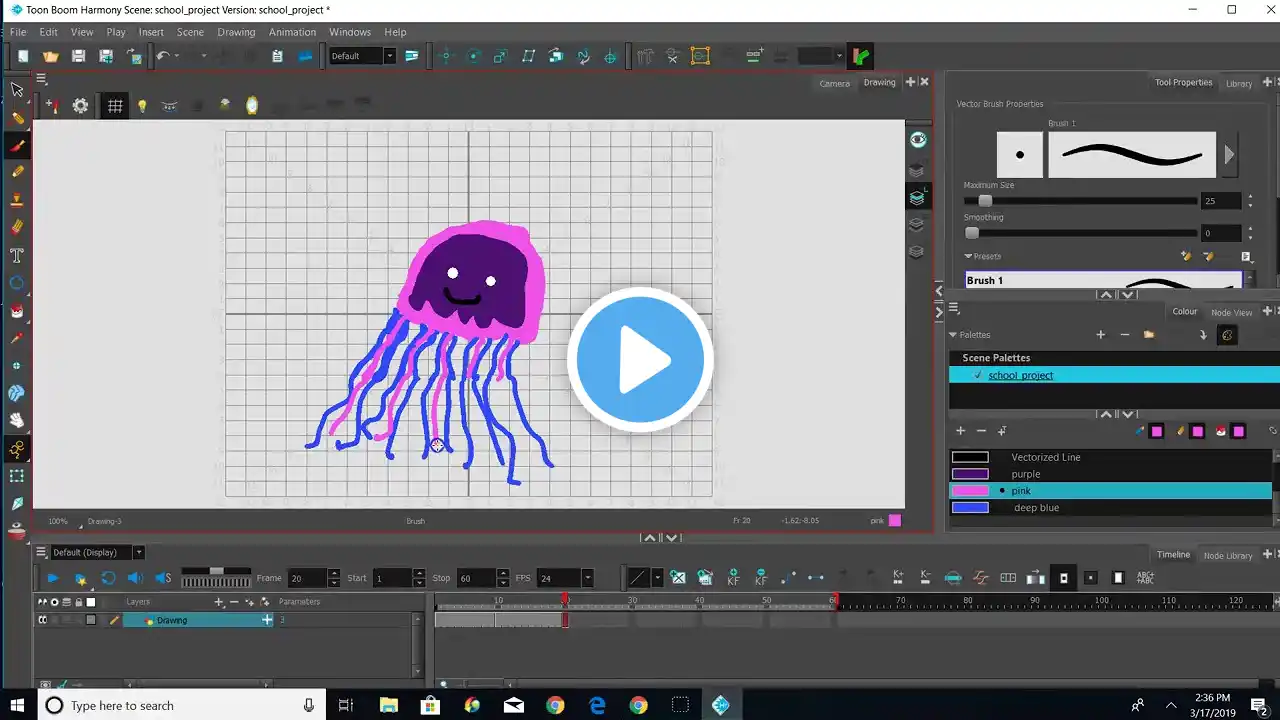The image size is (1280, 720).
Task: Click the Add Keyframe (KF+) icon
Action: pos(733,578)
